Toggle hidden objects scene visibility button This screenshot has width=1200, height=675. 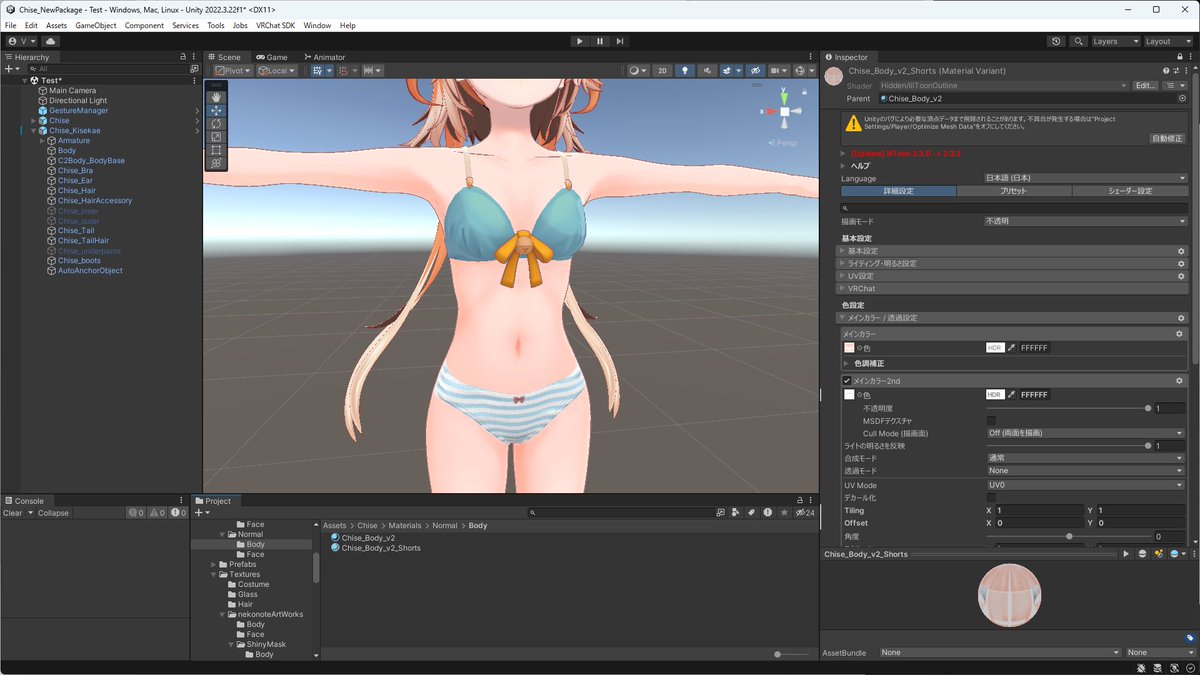pos(756,71)
